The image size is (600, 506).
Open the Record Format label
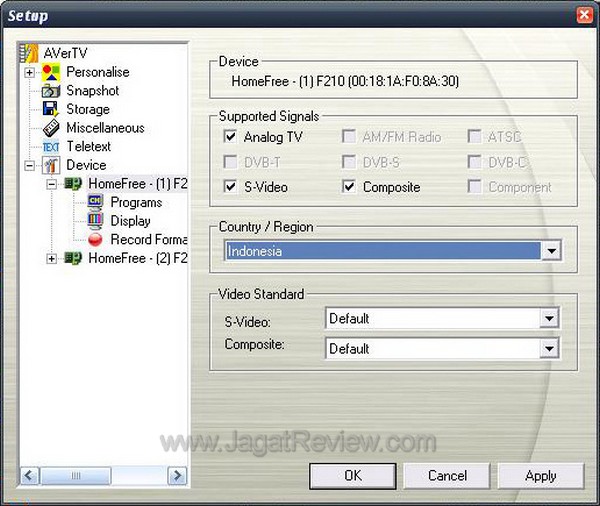[149, 240]
